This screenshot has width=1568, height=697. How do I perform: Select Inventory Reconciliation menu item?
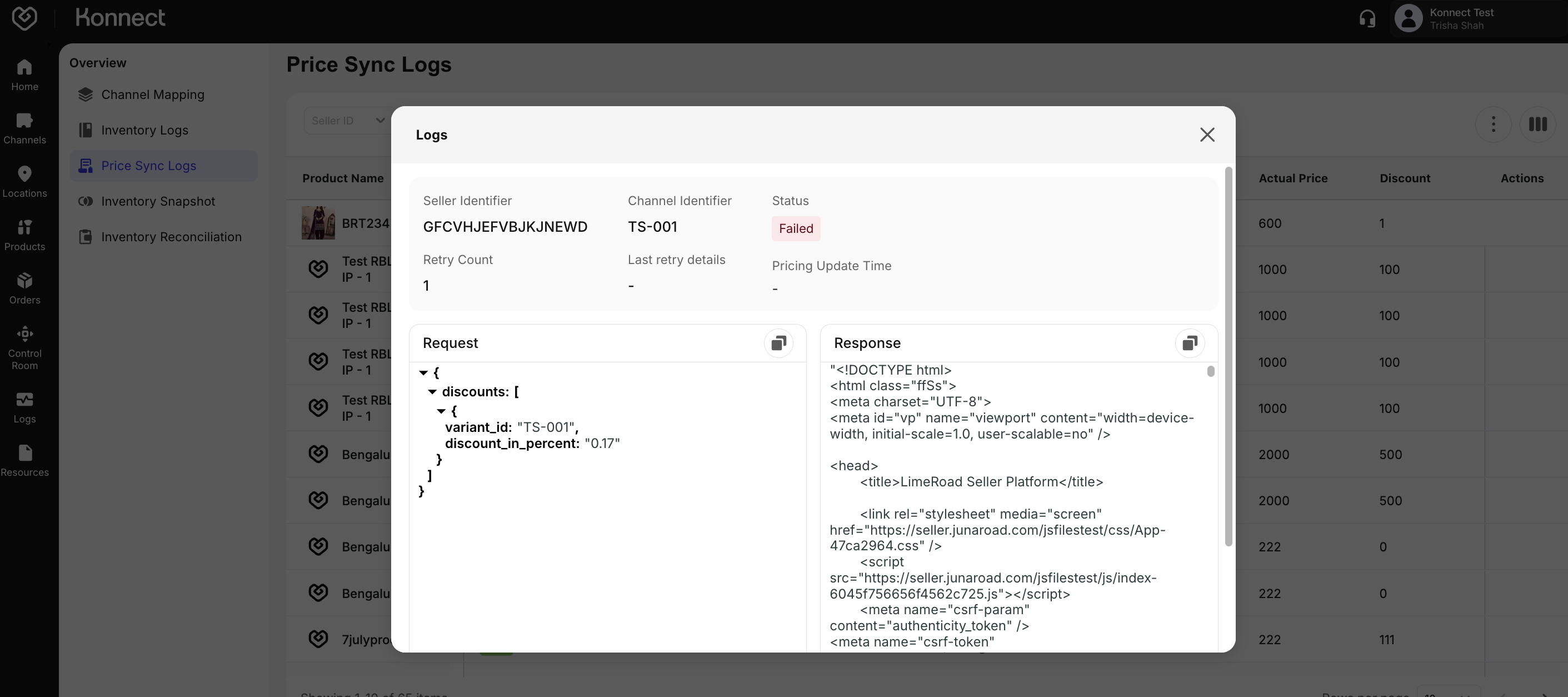coord(163,237)
